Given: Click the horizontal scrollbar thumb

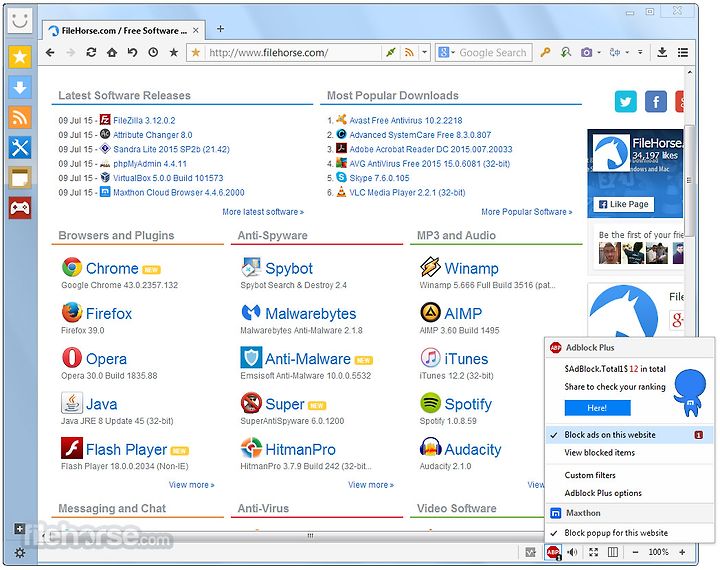Looking at the screenshot, I should [310, 536].
